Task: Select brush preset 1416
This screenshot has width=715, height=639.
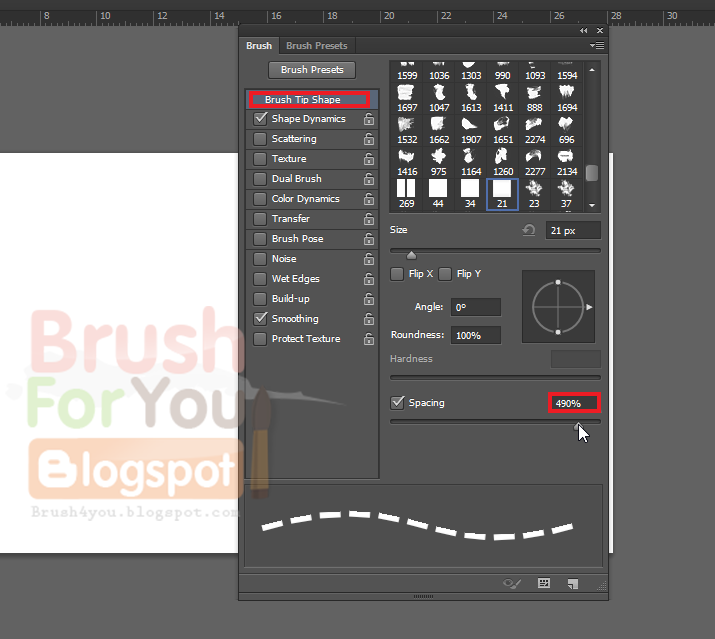Action: click(406, 162)
